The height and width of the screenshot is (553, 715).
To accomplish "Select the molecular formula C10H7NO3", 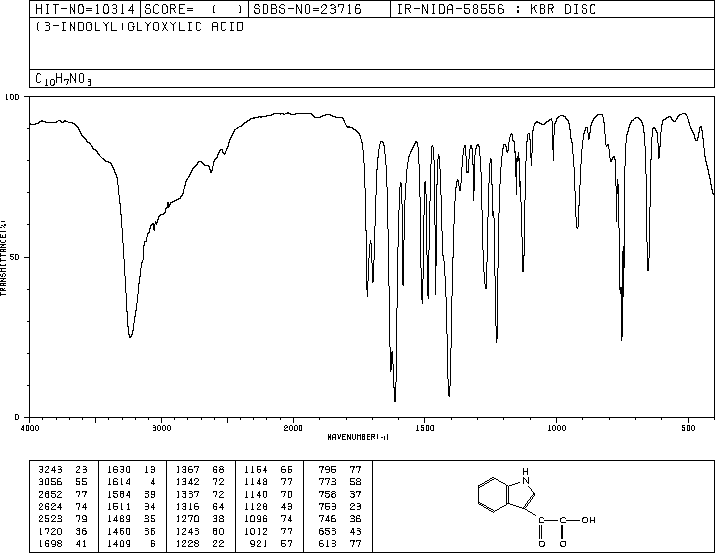I will 63,79.
